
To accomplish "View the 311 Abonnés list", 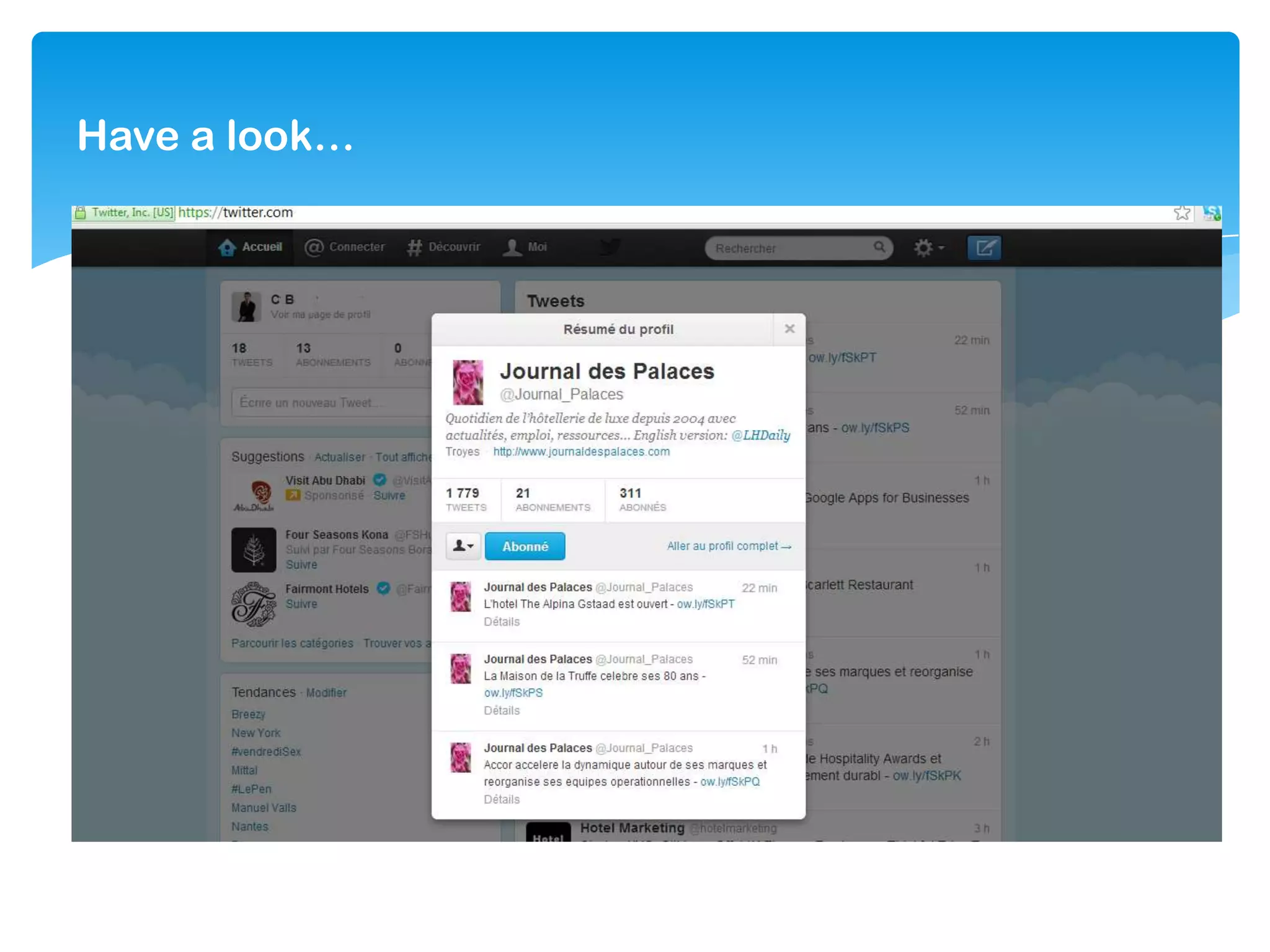I will [x=642, y=500].
